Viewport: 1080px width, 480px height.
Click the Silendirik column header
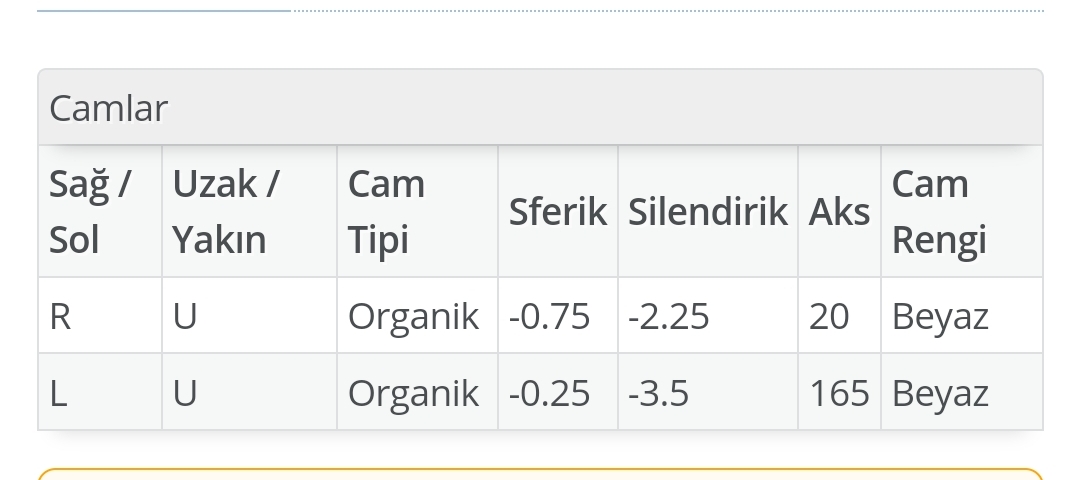click(x=708, y=211)
